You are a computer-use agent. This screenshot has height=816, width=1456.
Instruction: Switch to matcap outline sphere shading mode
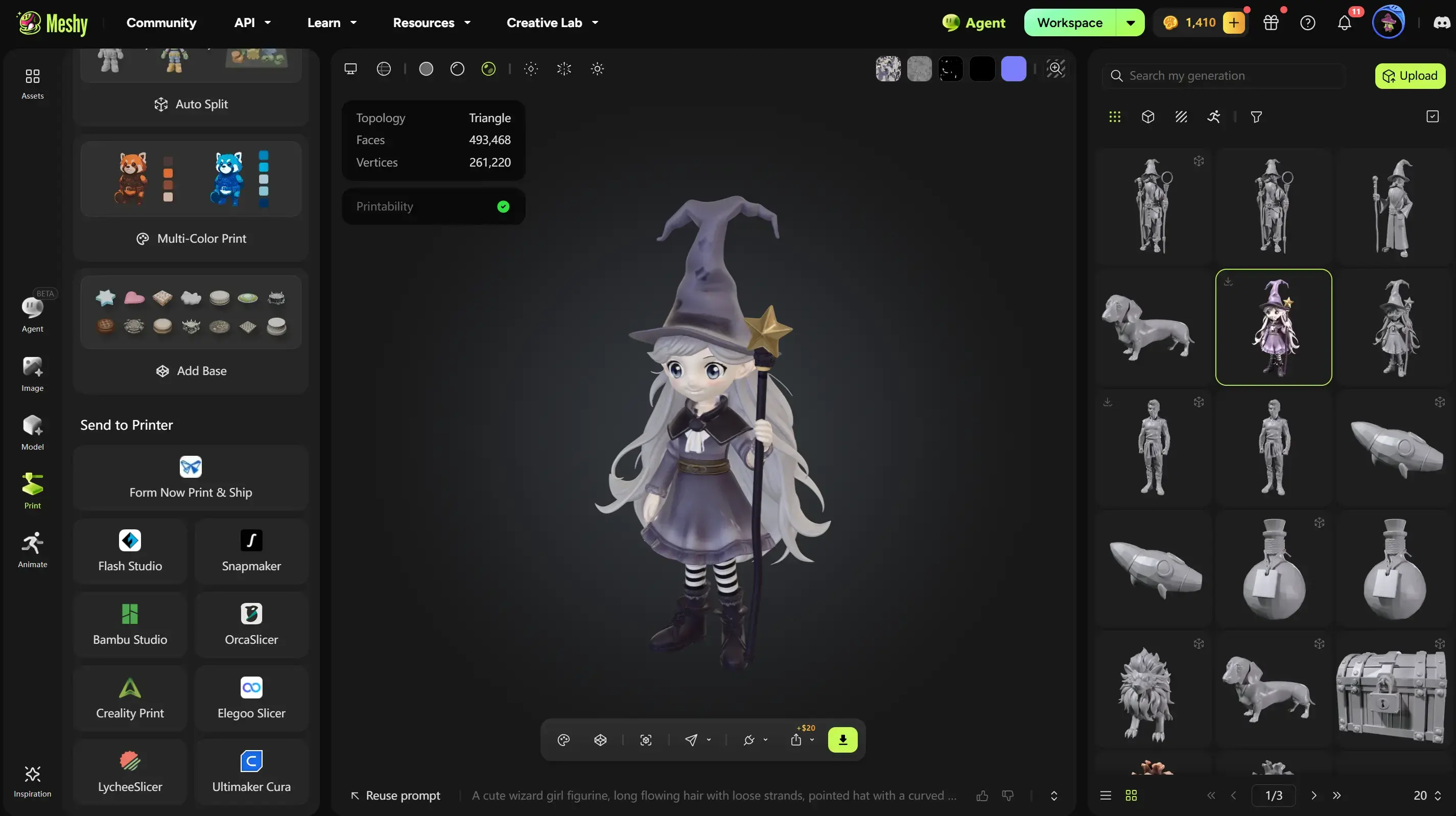(457, 69)
